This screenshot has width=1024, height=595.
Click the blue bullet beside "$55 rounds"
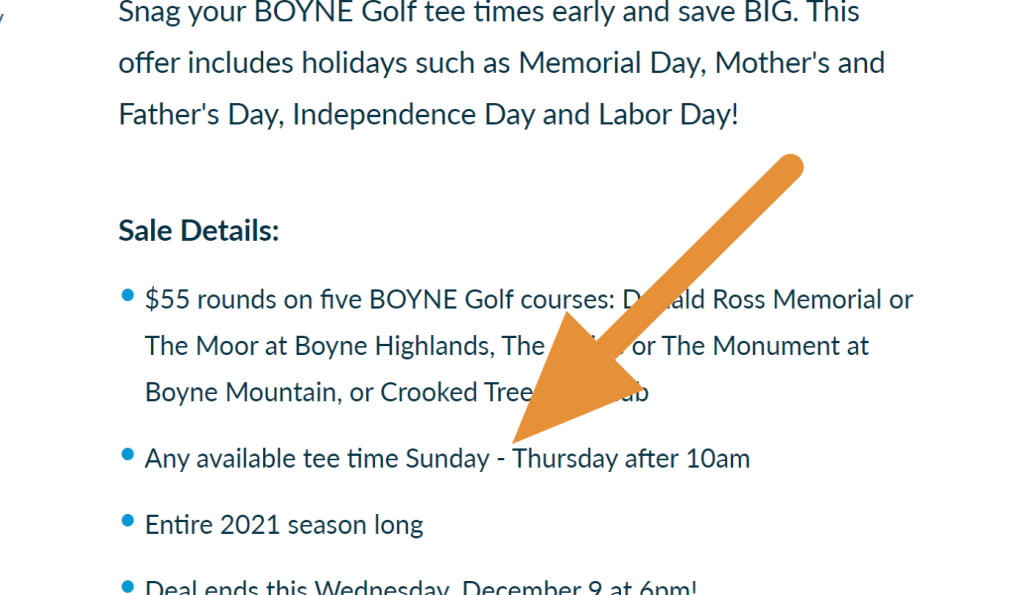127,295
